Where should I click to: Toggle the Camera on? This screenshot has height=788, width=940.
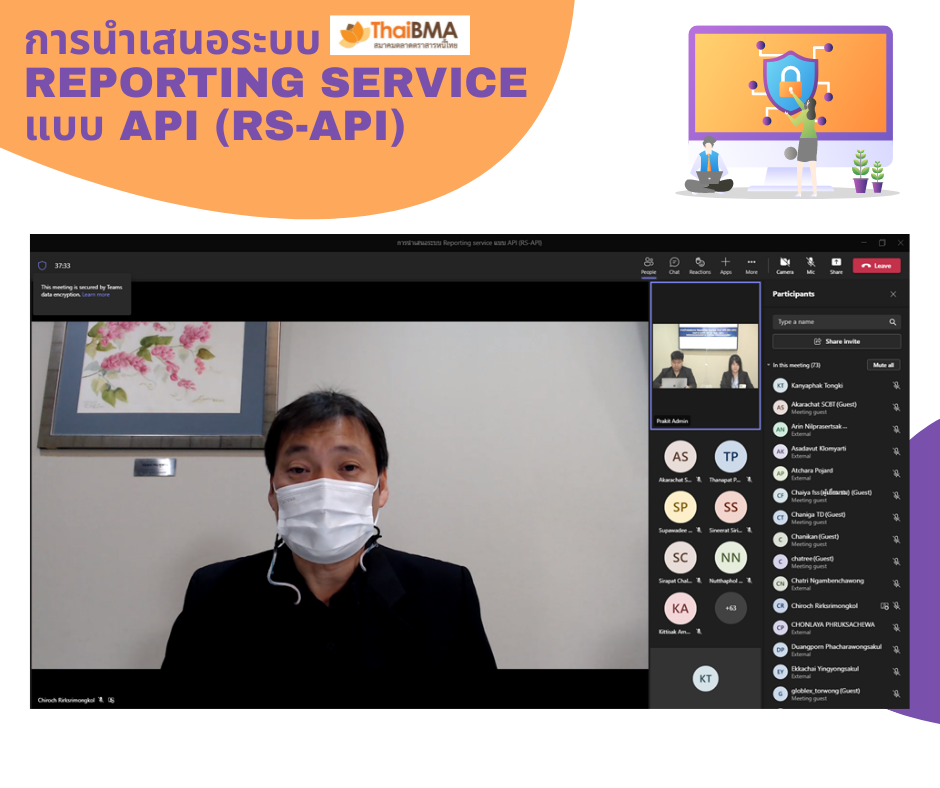(785, 265)
